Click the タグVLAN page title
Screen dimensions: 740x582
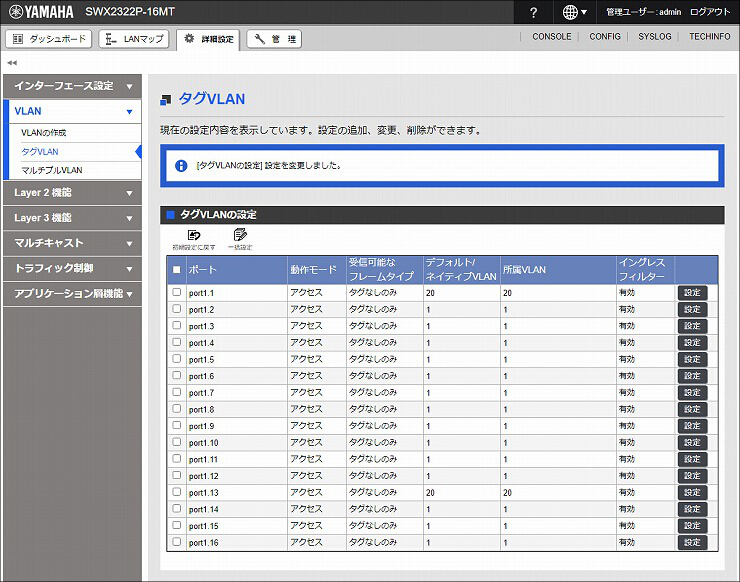pyautogui.click(x=212, y=99)
